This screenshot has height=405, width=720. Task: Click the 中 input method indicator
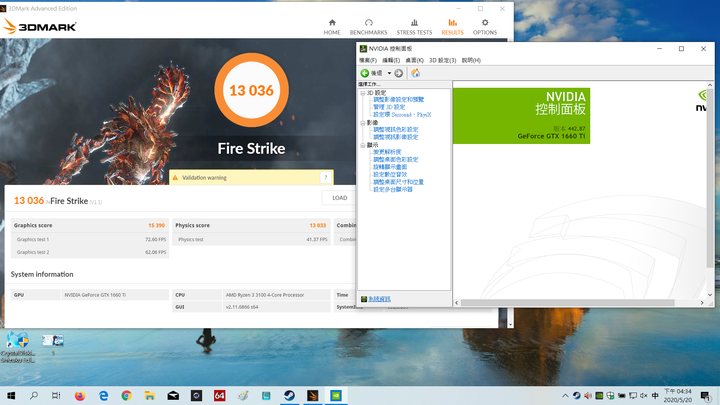pyautogui.click(x=655, y=395)
